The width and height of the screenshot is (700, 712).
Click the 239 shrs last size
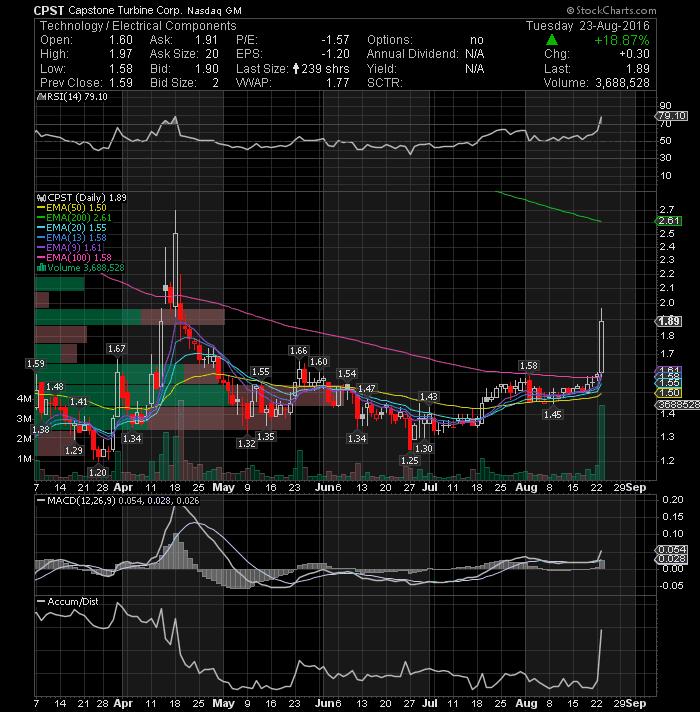click(x=325, y=69)
